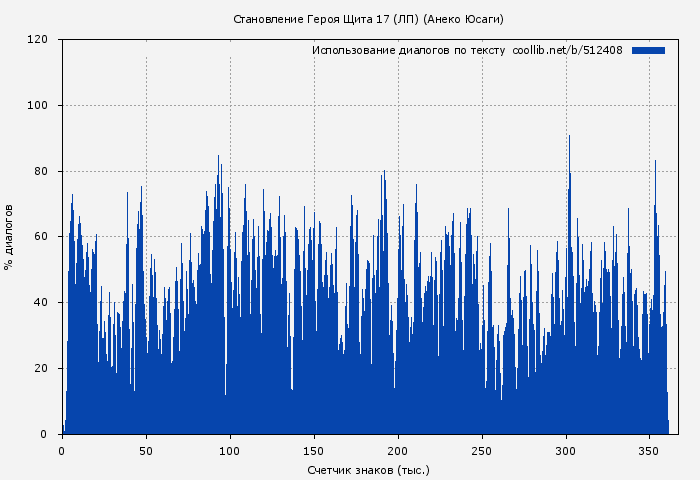Select the 100 tick on the y-axis
This screenshot has height=480, width=700.
(38, 106)
